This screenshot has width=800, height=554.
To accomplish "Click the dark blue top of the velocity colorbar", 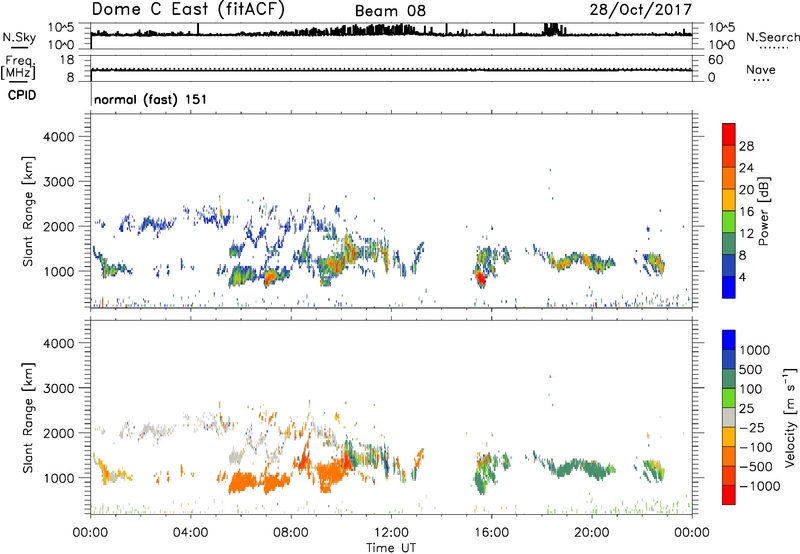I will (729, 340).
